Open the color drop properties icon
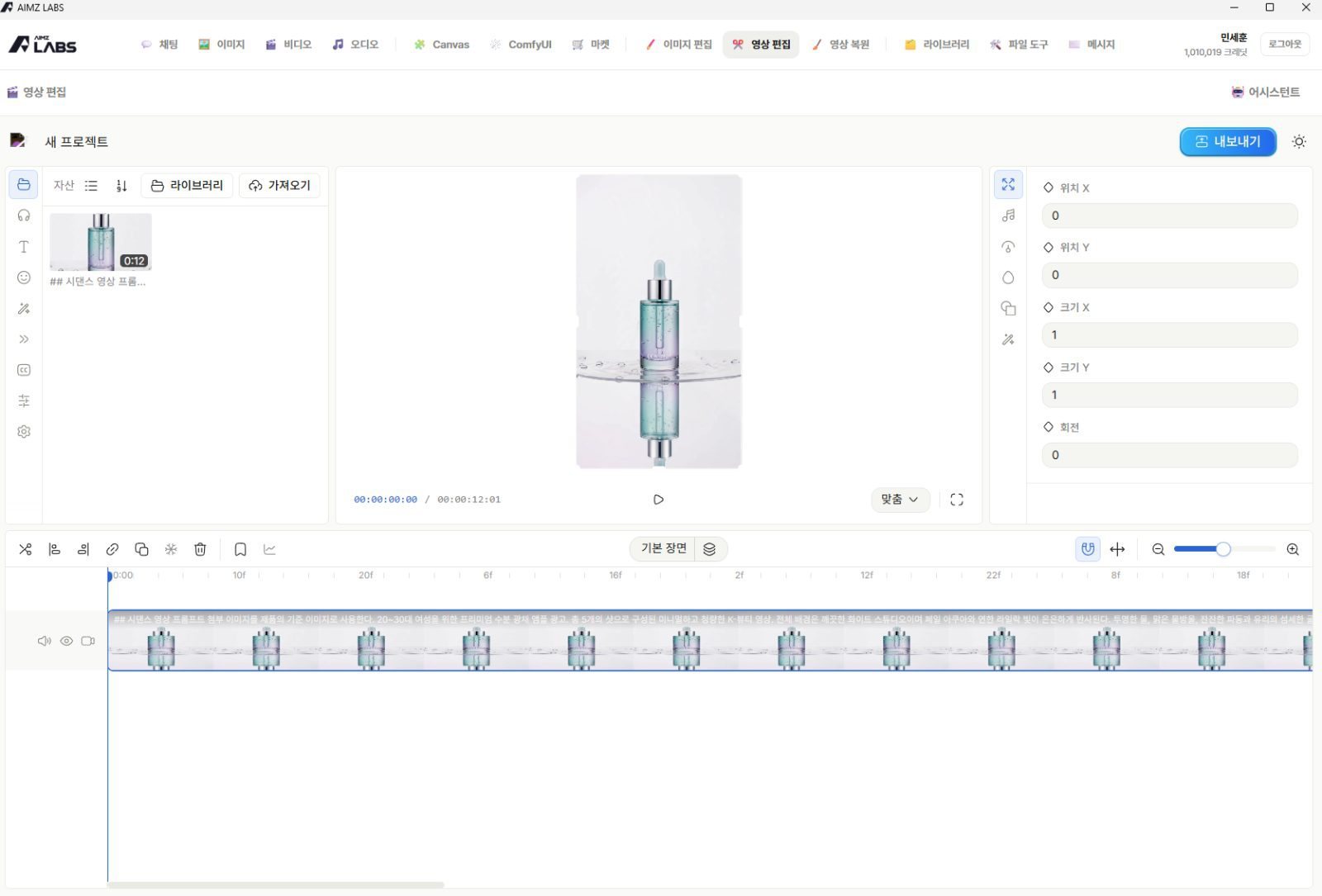This screenshot has width=1322, height=896. click(x=1008, y=277)
